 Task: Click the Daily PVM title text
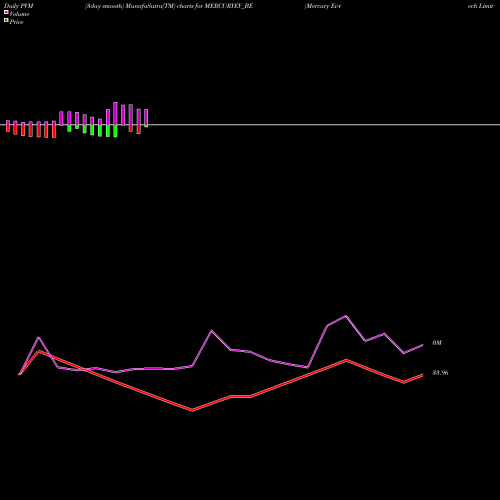tap(19, 6)
